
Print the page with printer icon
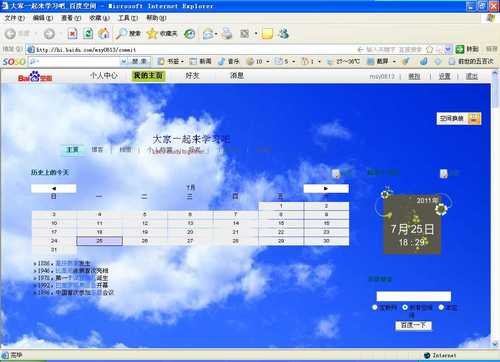point(228,34)
